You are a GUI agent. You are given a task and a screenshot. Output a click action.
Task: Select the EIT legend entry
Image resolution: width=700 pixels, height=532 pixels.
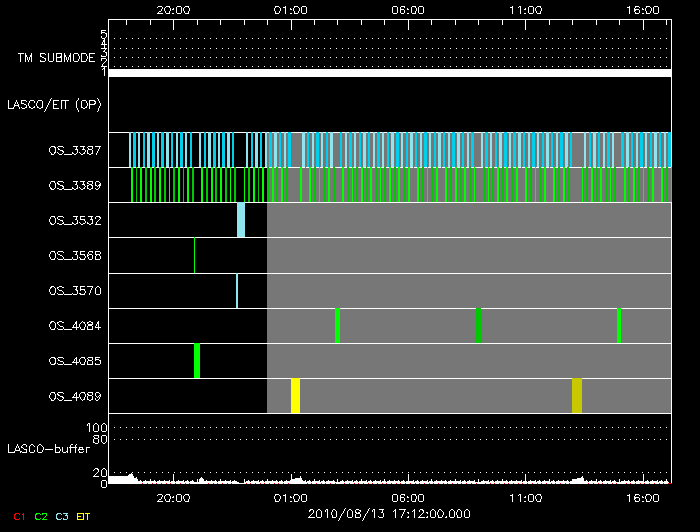[x=83, y=516]
